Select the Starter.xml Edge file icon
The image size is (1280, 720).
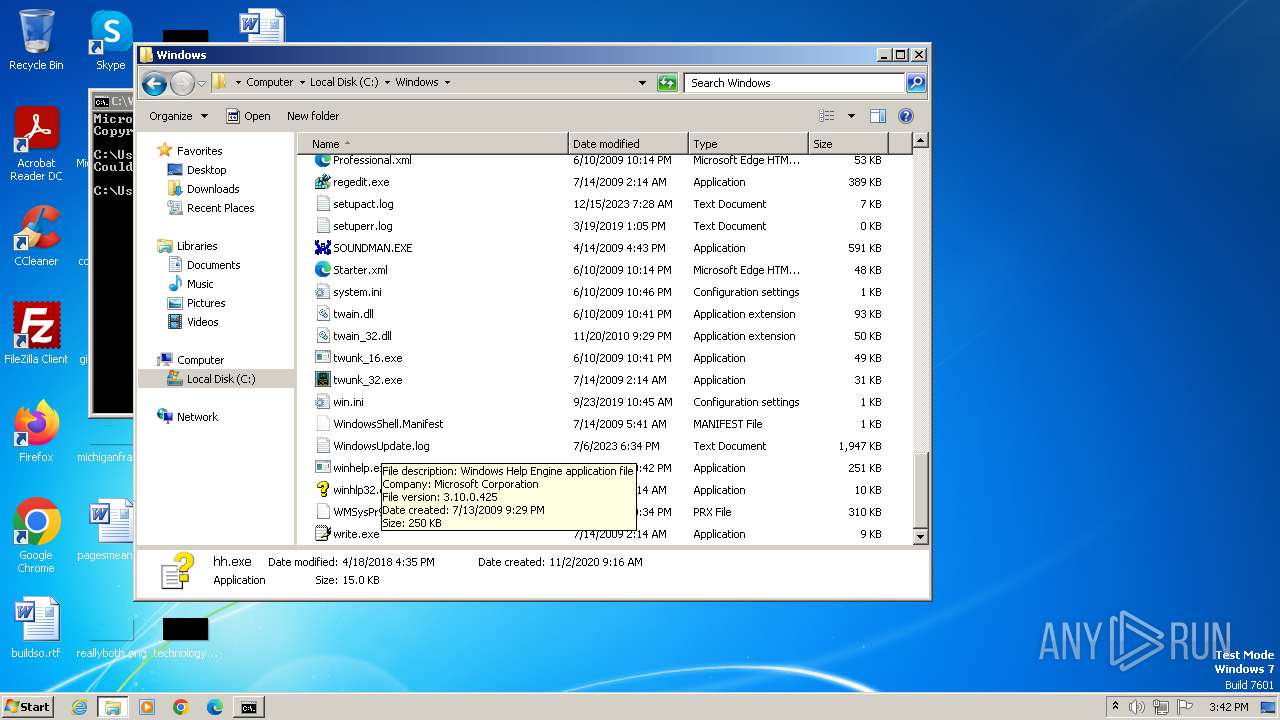click(322, 270)
